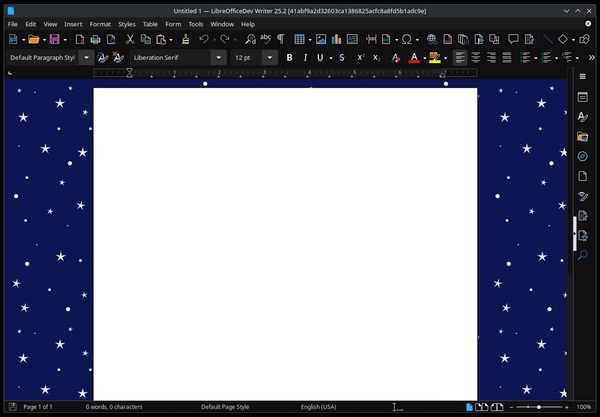Expand the Default Paragraph Style dropdown
The image size is (600, 417).
point(89,58)
